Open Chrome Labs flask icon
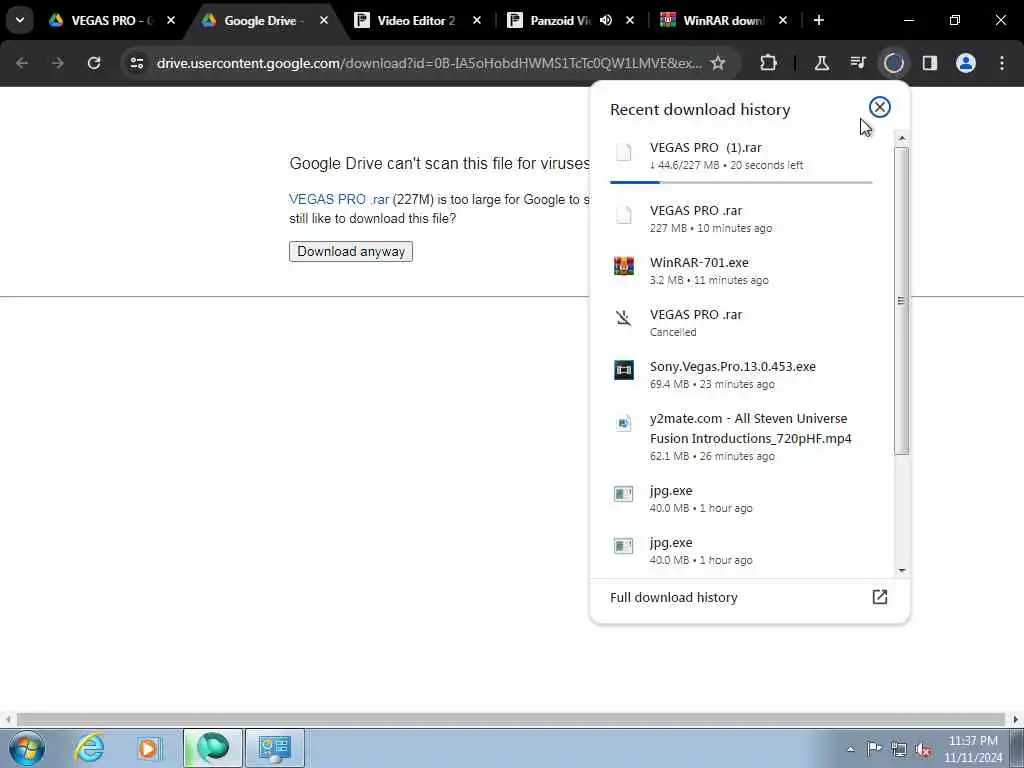The width and height of the screenshot is (1024, 768). point(822,63)
